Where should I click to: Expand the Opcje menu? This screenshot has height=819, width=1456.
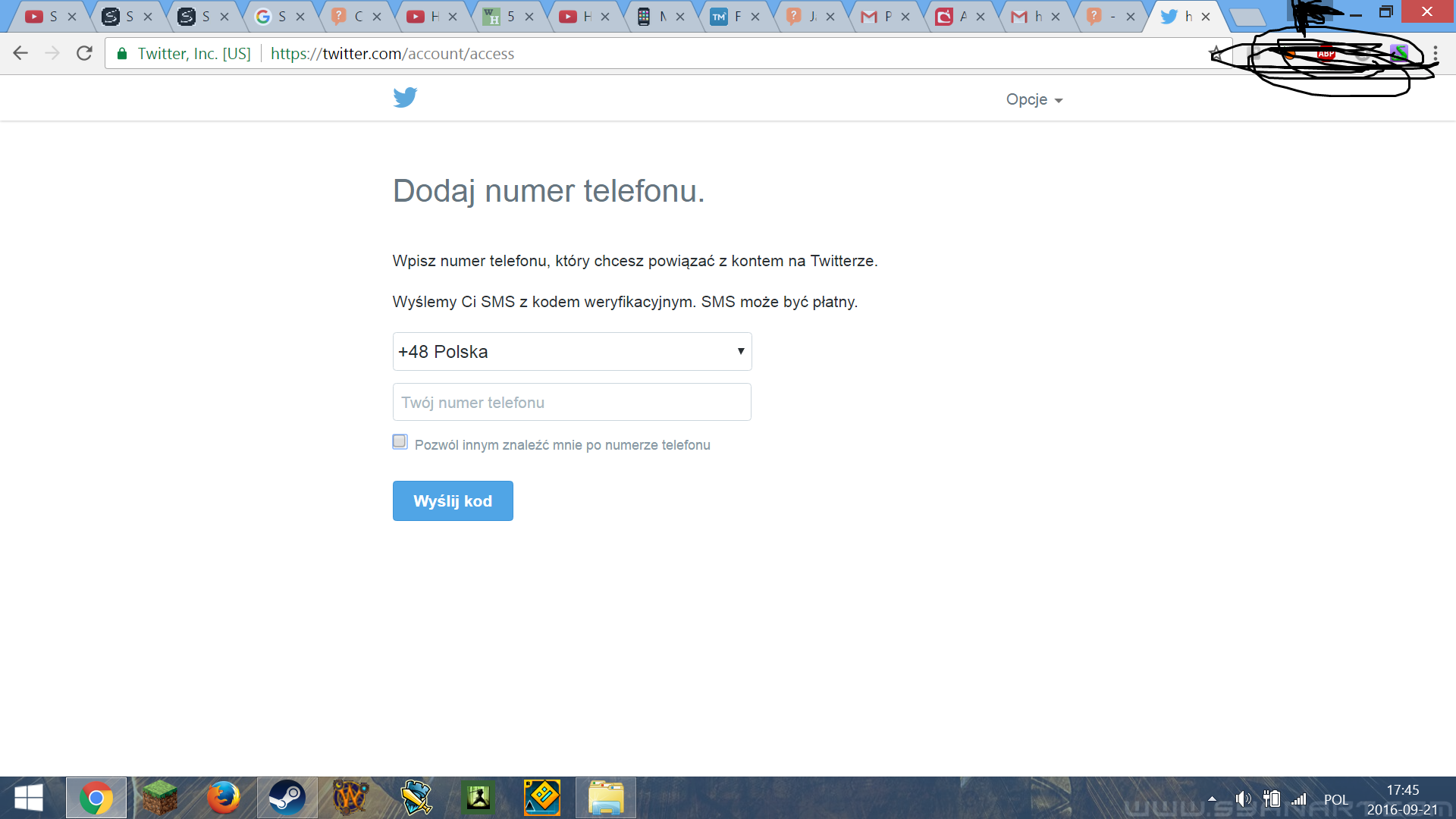(x=1034, y=99)
